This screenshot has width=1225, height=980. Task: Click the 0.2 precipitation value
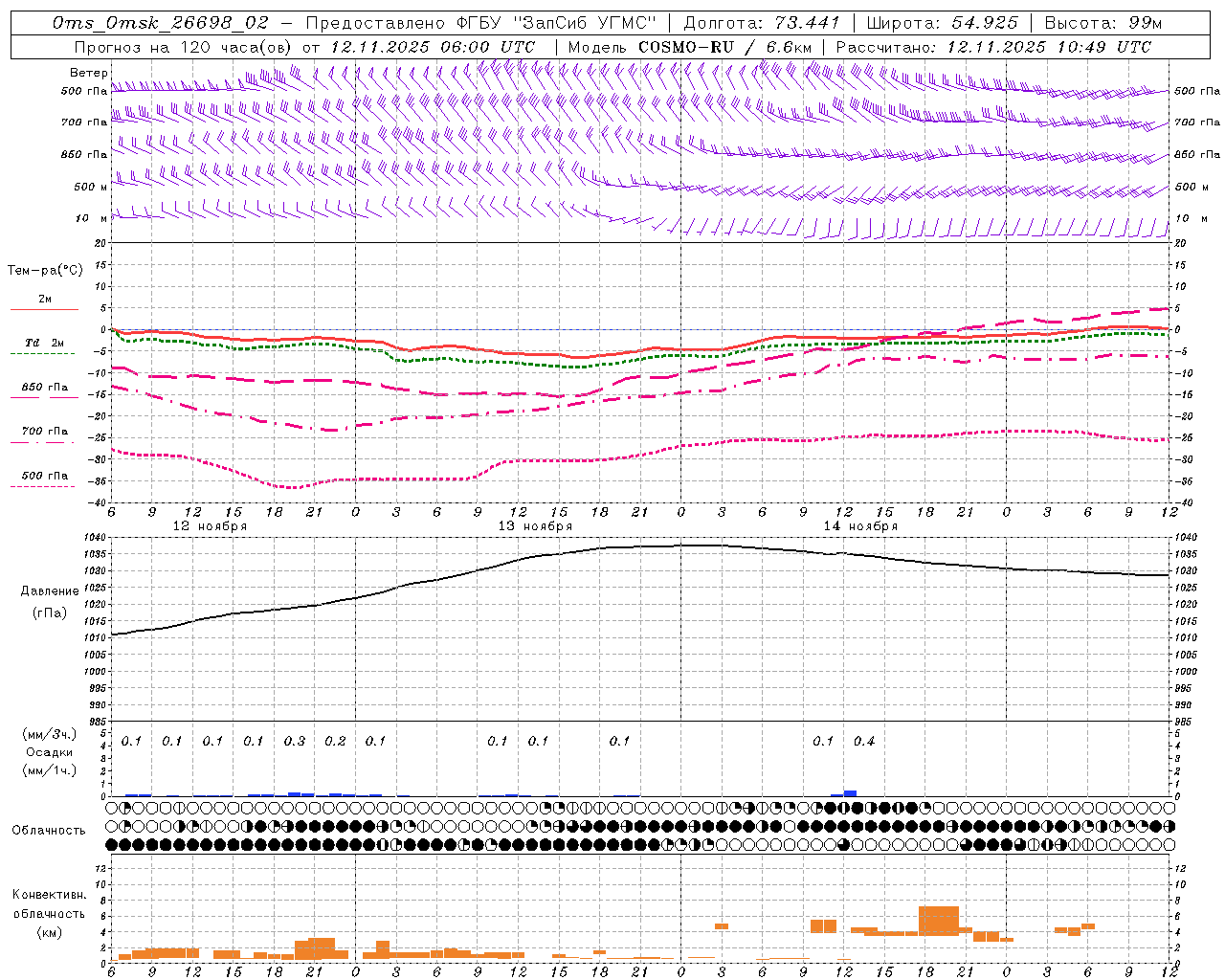(335, 741)
